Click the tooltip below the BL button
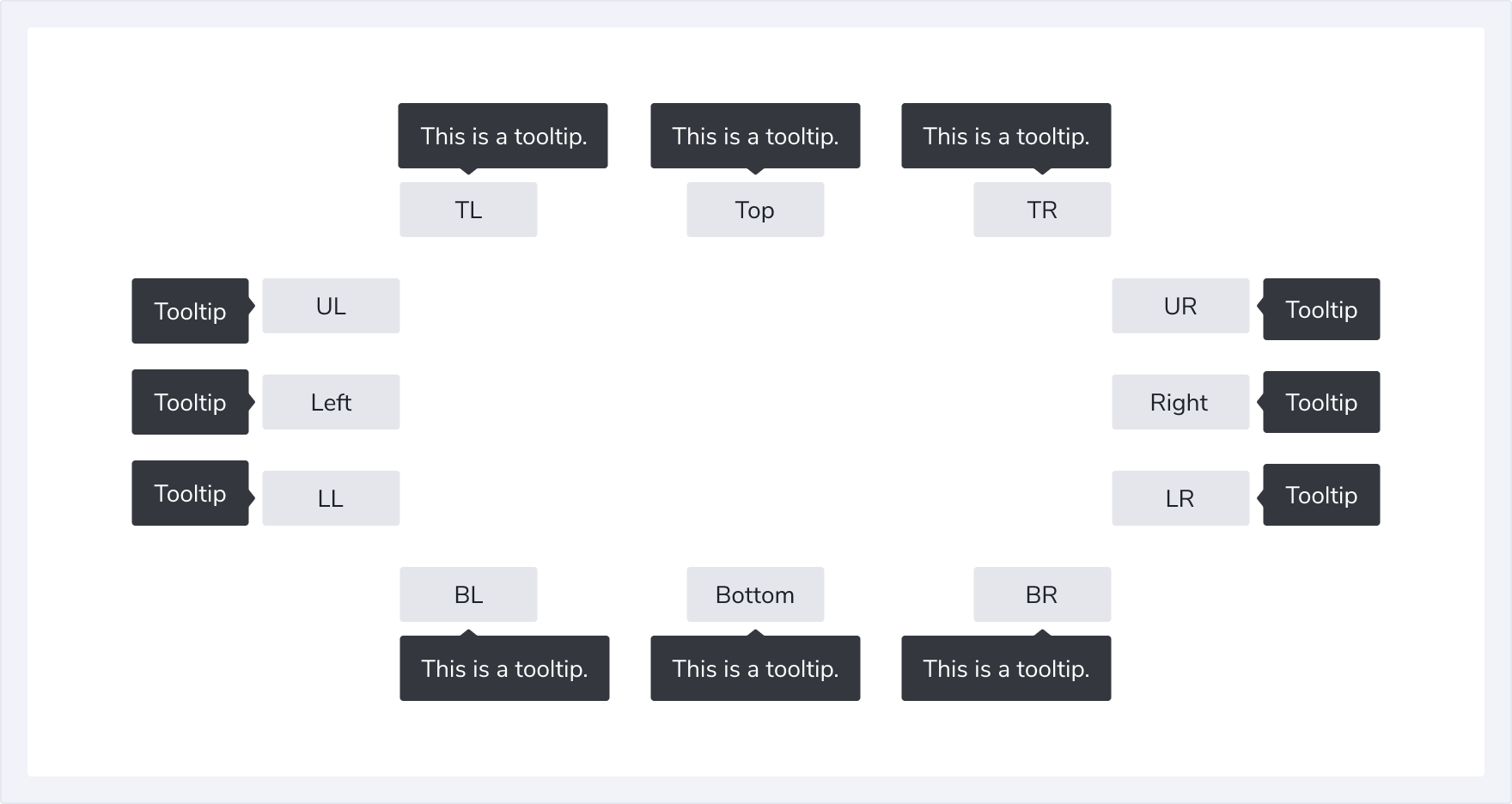Screen dimensions: 1512x804 pos(504,668)
